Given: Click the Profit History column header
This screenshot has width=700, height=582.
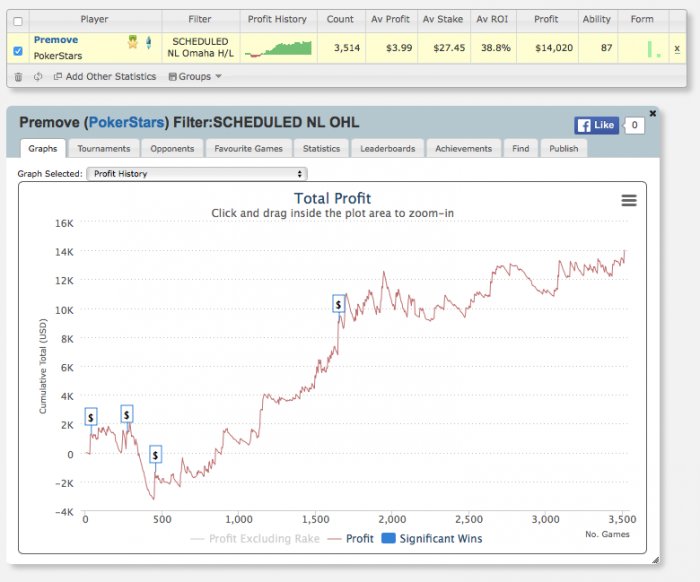Looking at the screenshot, I should [x=277, y=19].
